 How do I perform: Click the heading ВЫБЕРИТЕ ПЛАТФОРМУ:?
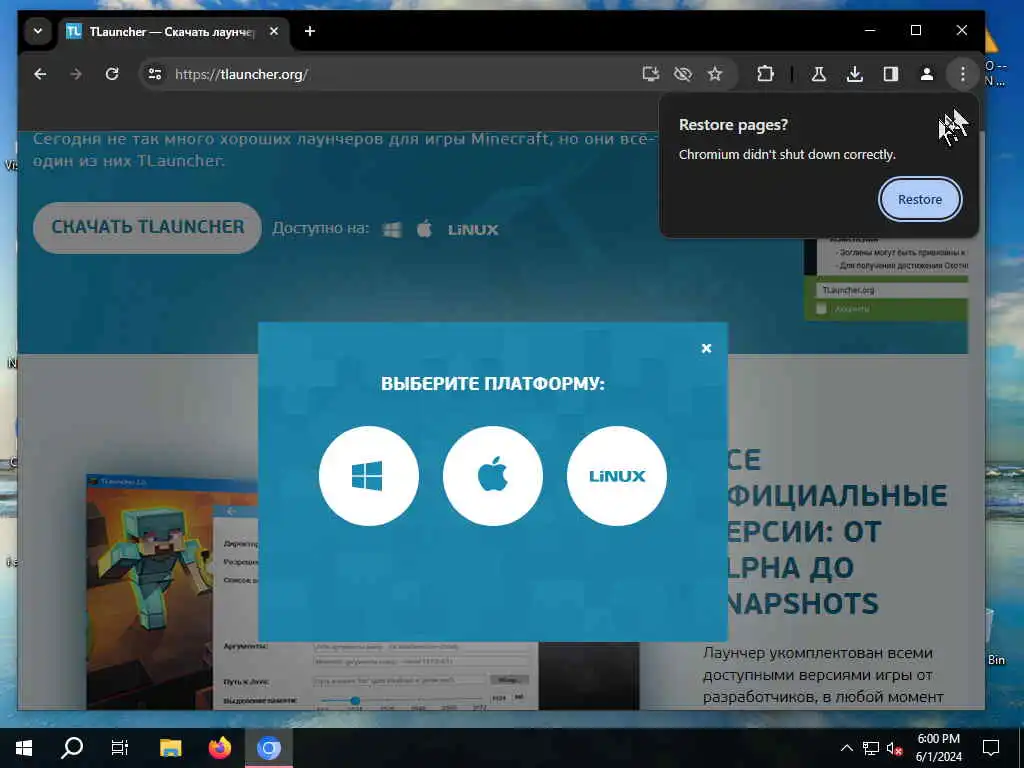493,383
